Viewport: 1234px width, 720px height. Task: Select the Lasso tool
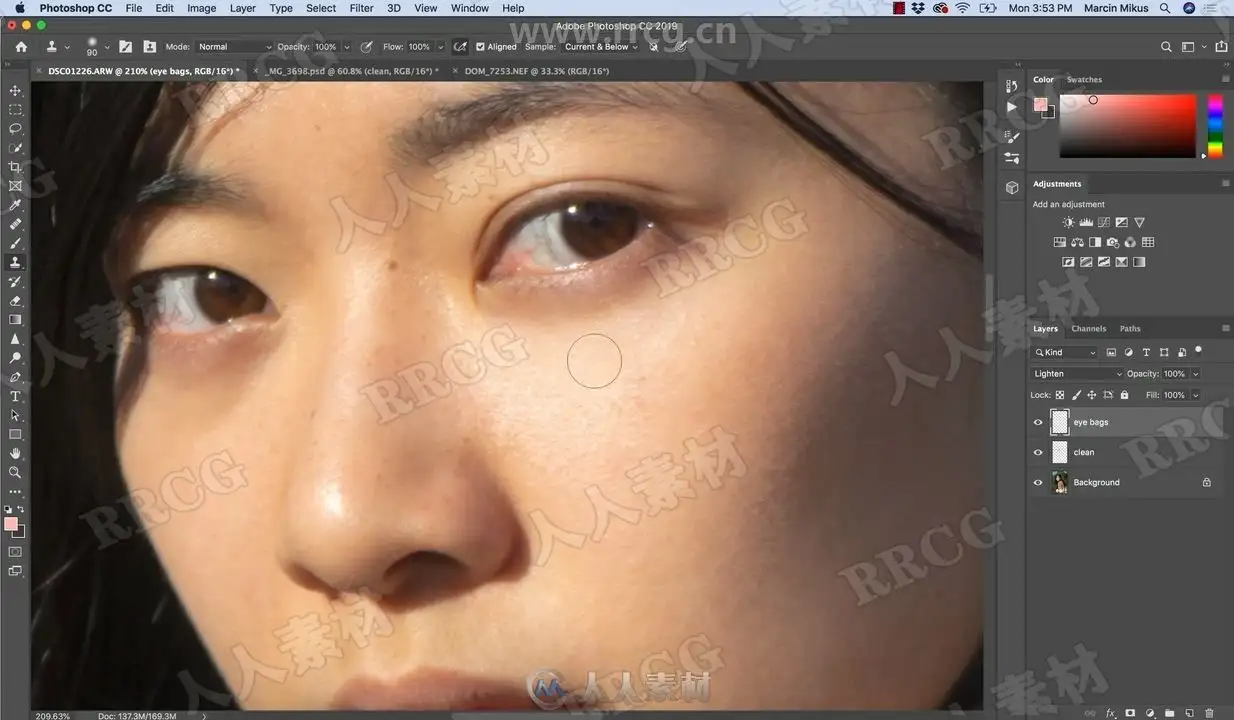pos(15,129)
